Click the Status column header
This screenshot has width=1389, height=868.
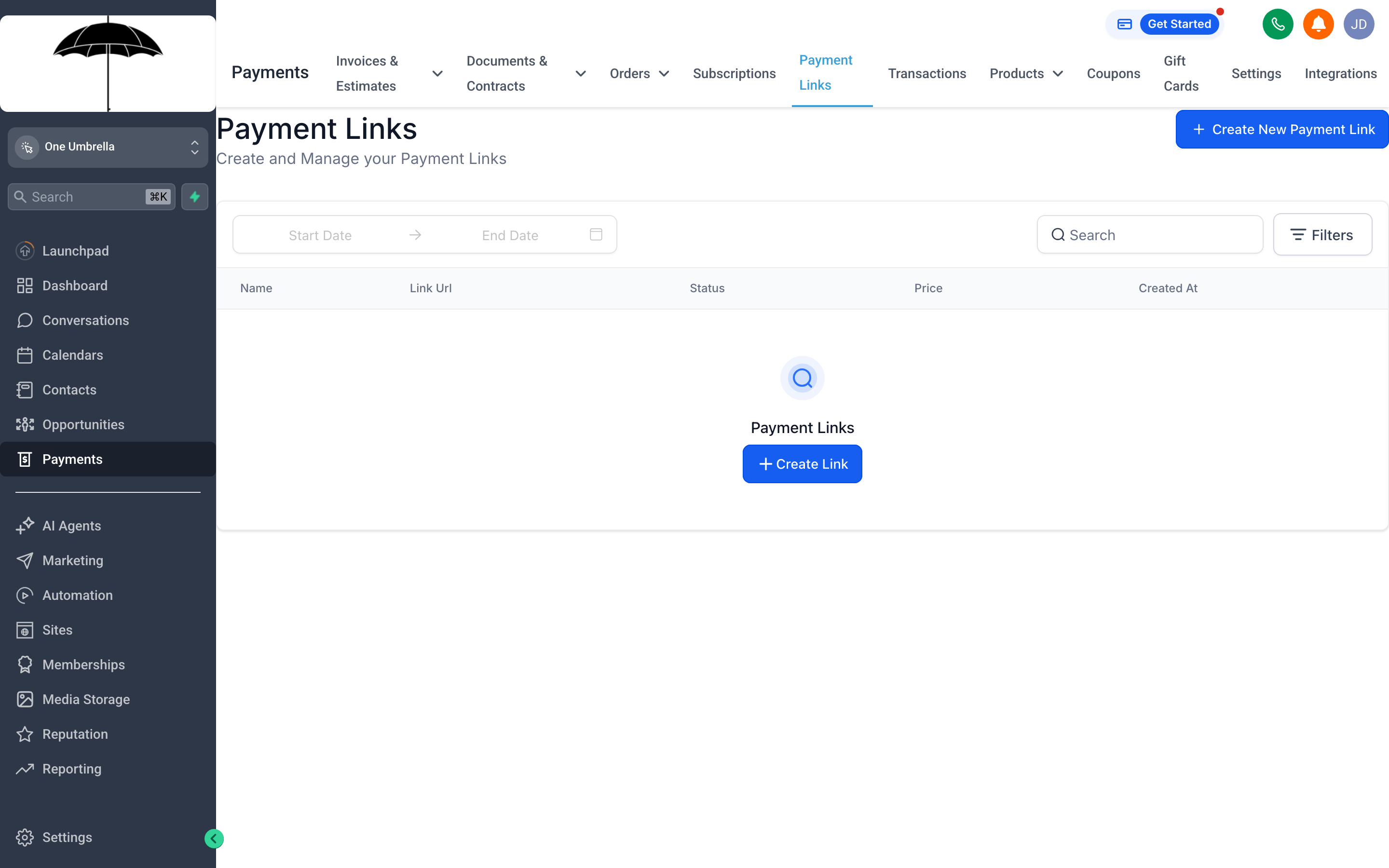click(x=707, y=288)
